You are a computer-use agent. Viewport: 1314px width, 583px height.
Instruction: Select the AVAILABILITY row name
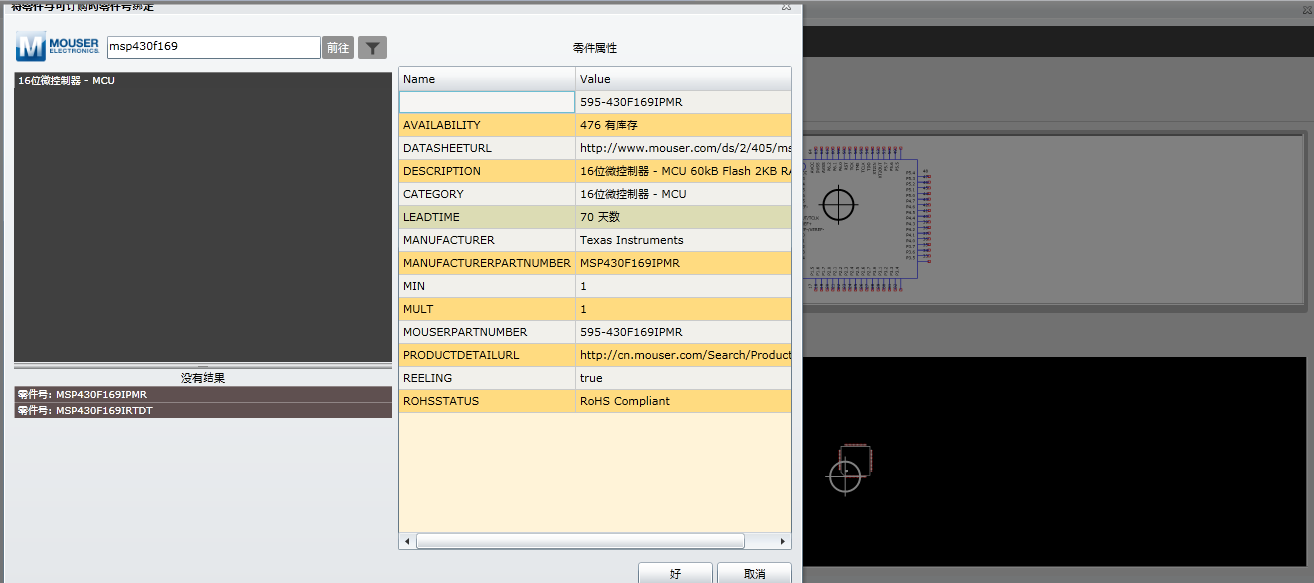487,125
